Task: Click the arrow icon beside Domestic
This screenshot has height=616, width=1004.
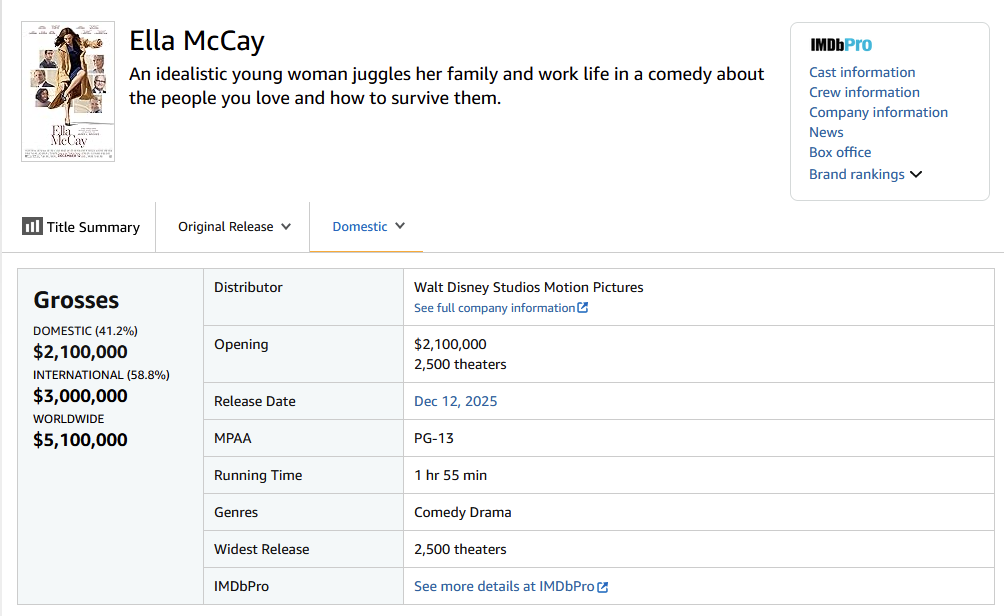Action: (400, 226)
